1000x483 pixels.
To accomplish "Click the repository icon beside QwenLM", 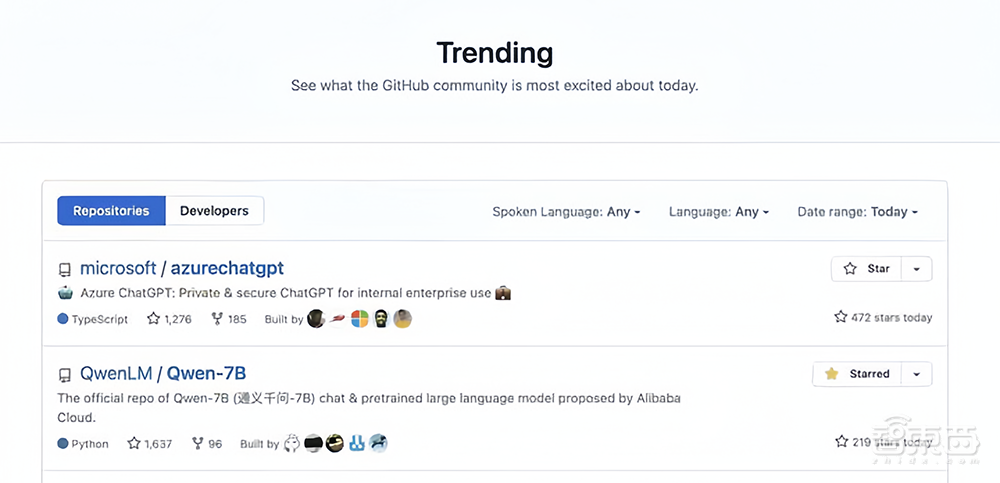I will coord(65,375).
